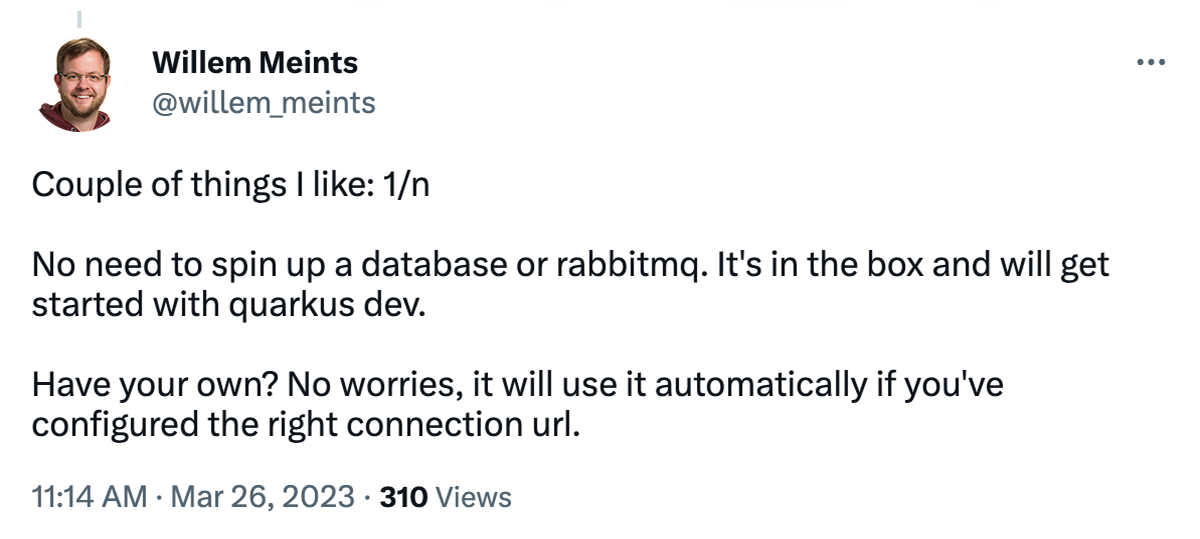1200x539 pixels.
Task: Open the Willem Meints display name
Action: [x=255, y=63]
